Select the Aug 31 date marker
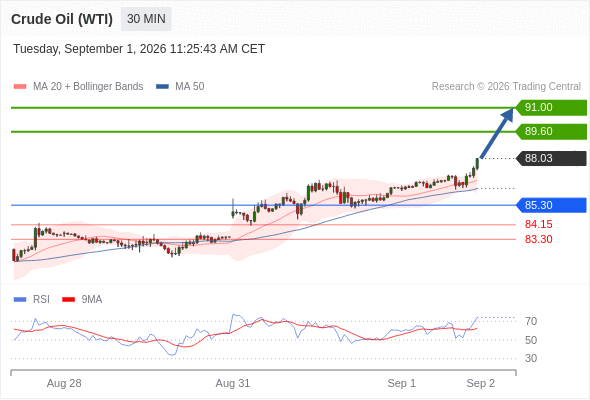The width and height of the screenshot is (590, 400). pyautogui.click(x=233, y=383)
